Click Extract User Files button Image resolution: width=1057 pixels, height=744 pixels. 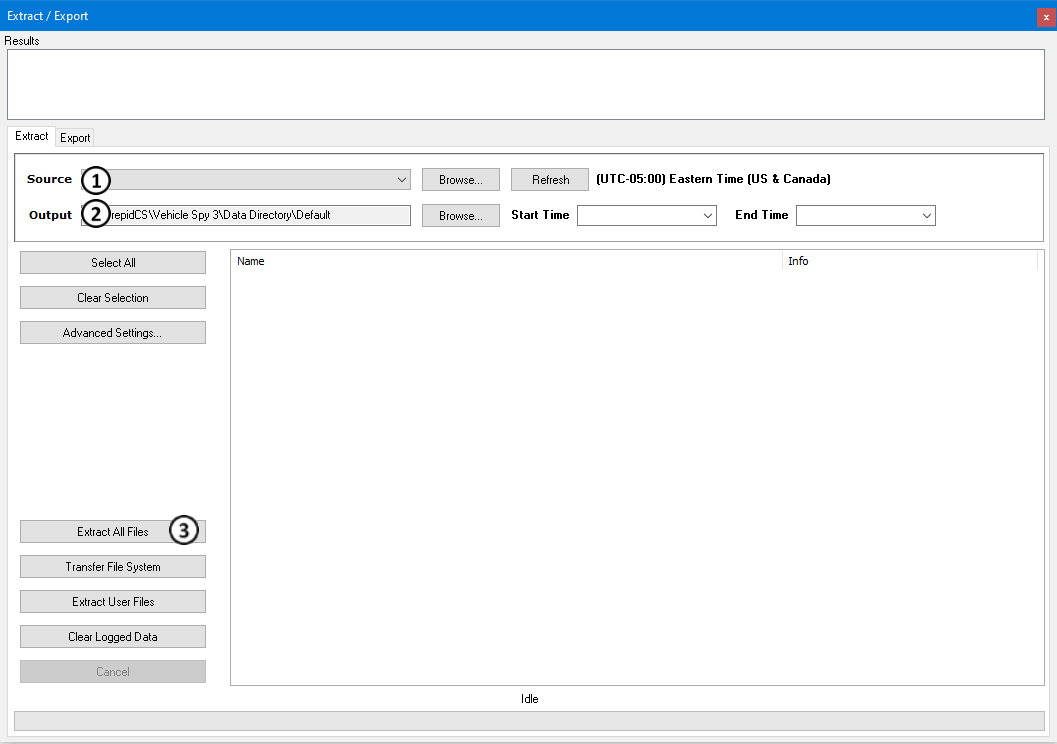coord(113,602)
